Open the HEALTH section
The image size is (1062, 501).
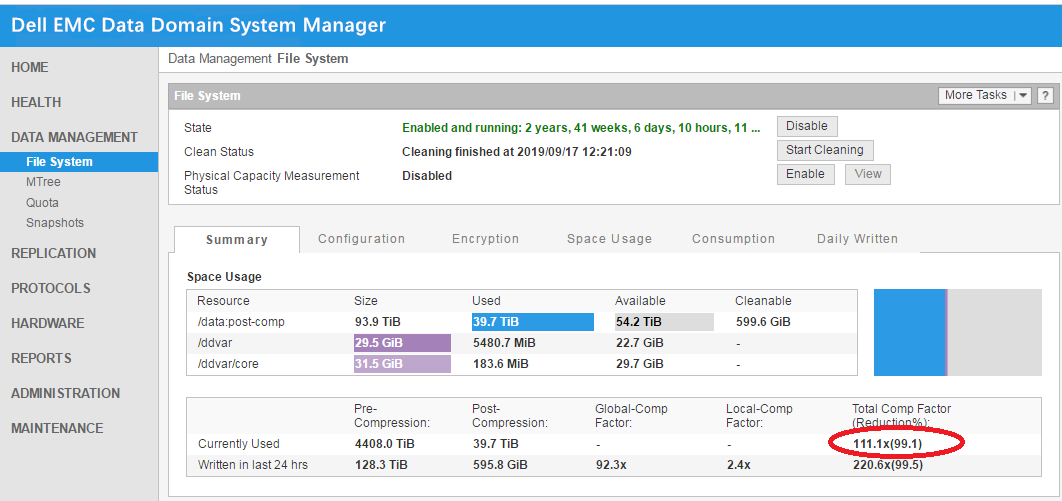[x=36, y=102]
